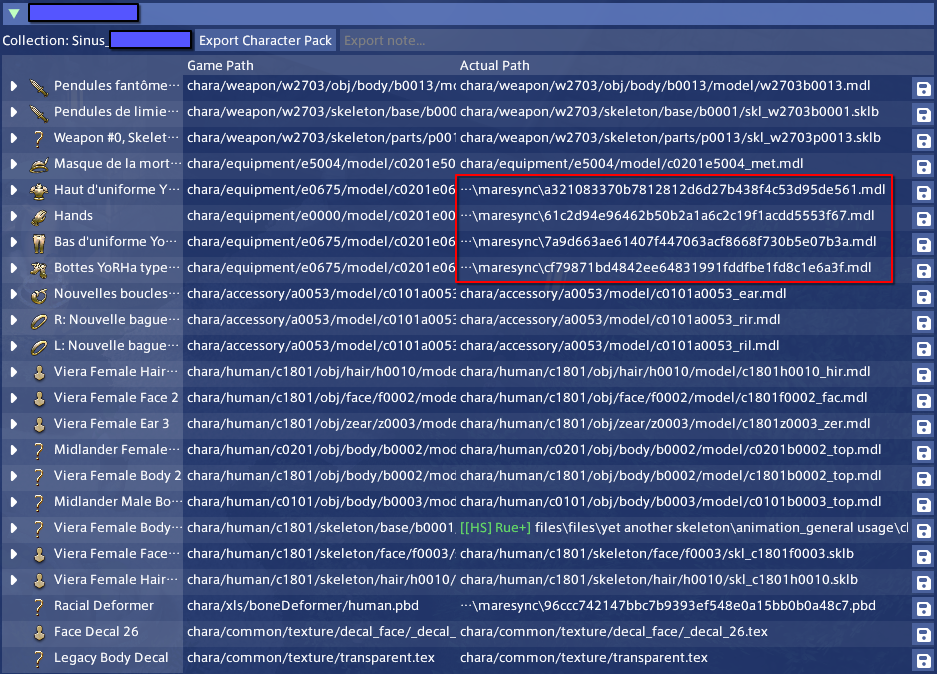This screenshot has height=674, width=937.
Task: Click the ring icon for R: Nouvelle bague
Action: pos(39,320)
